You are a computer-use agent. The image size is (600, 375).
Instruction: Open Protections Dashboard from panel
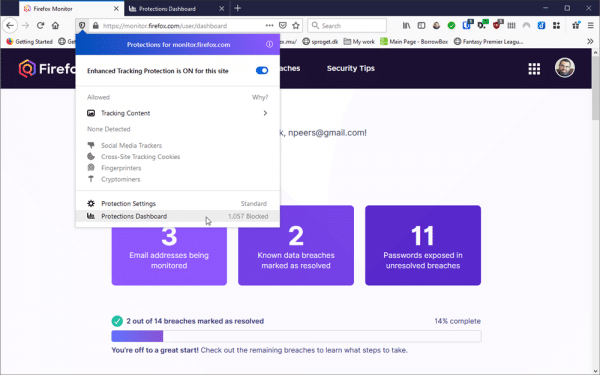178,216
